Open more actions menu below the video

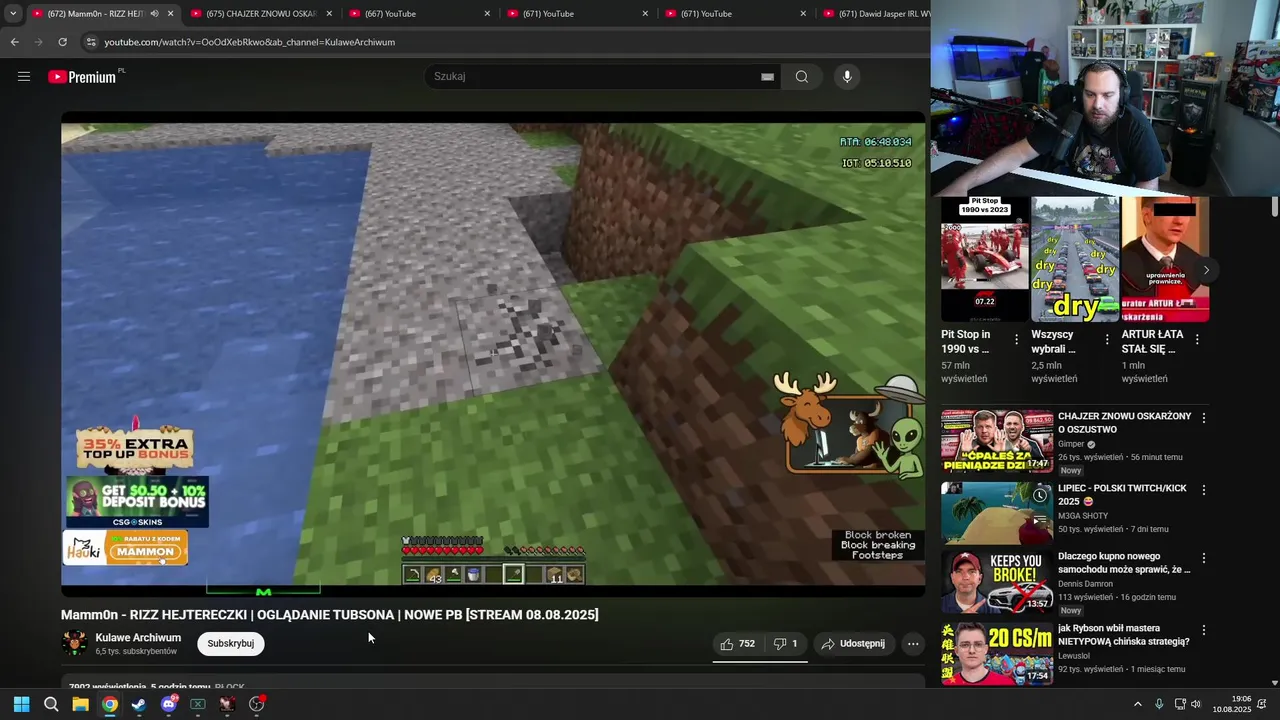coord(913,644)
